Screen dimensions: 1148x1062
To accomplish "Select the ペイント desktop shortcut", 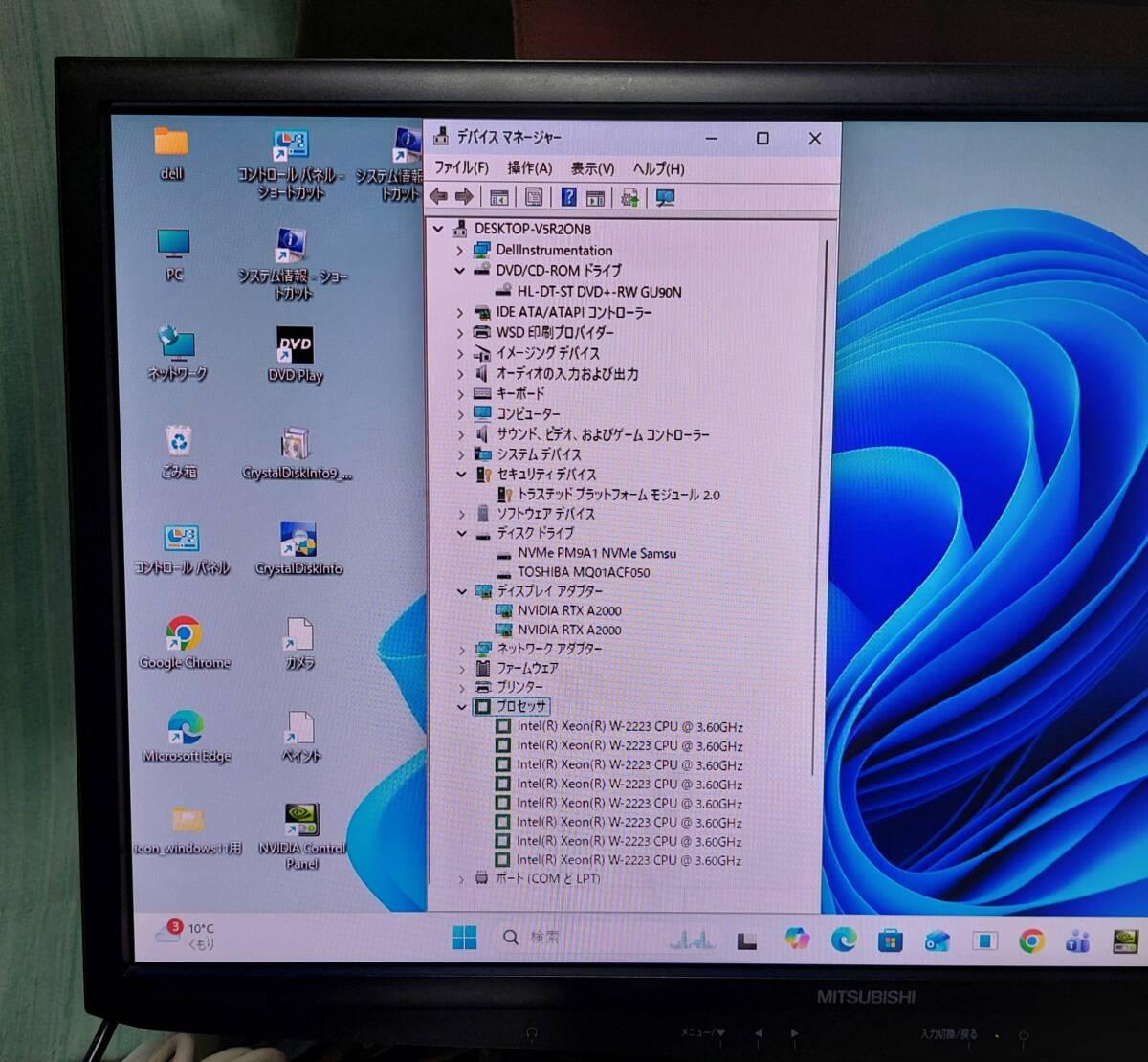I will point(301,736).
